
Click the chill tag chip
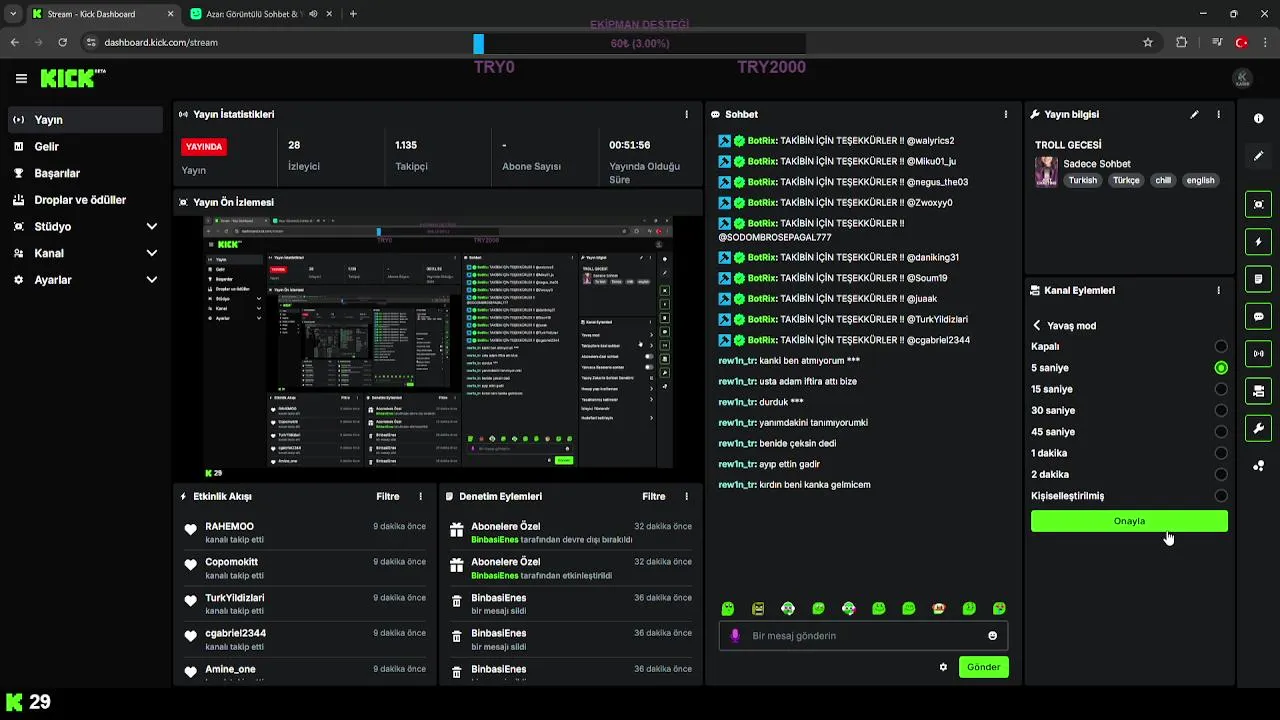1163,180
